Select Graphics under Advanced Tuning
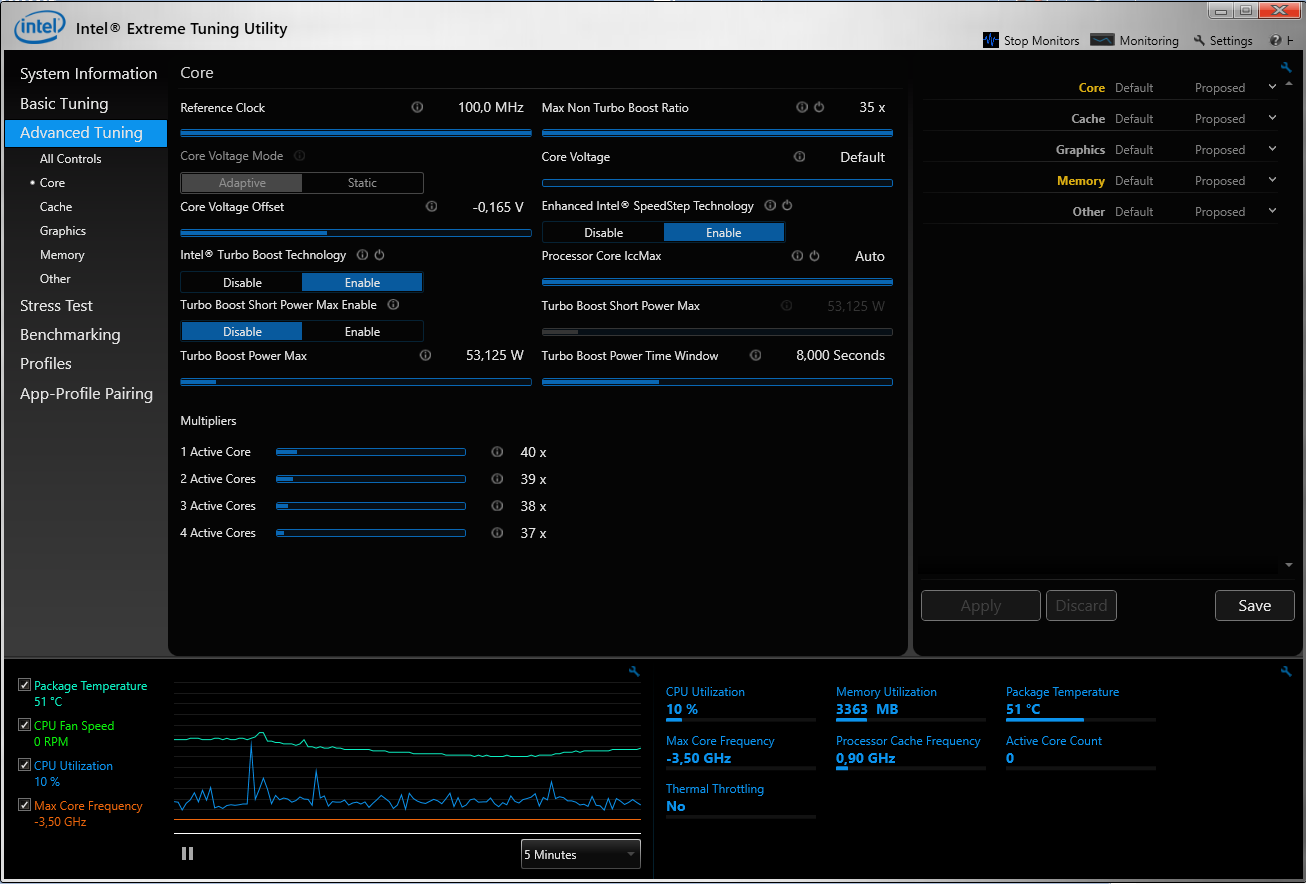Image resolution: width=1306 pixels, height=884 pixels. click(63, 231)
